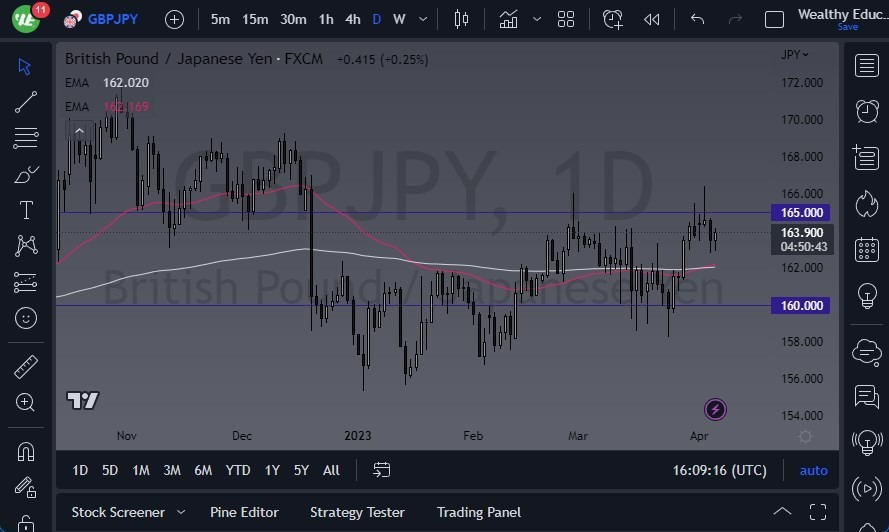Set date range to 5Y

tap(301, 470)
